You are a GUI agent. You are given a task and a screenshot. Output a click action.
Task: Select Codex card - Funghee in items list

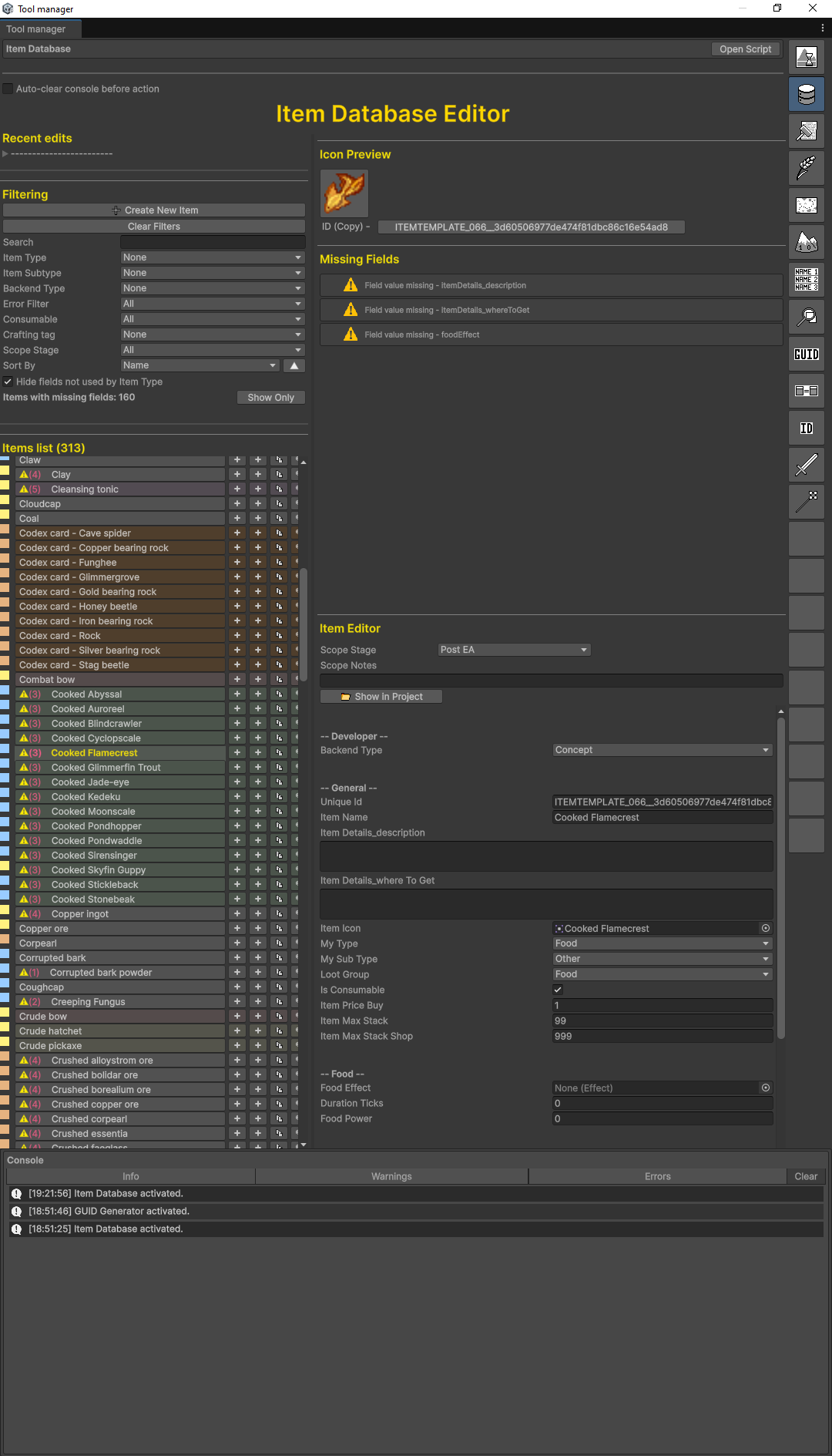click(x=120, y=563)
